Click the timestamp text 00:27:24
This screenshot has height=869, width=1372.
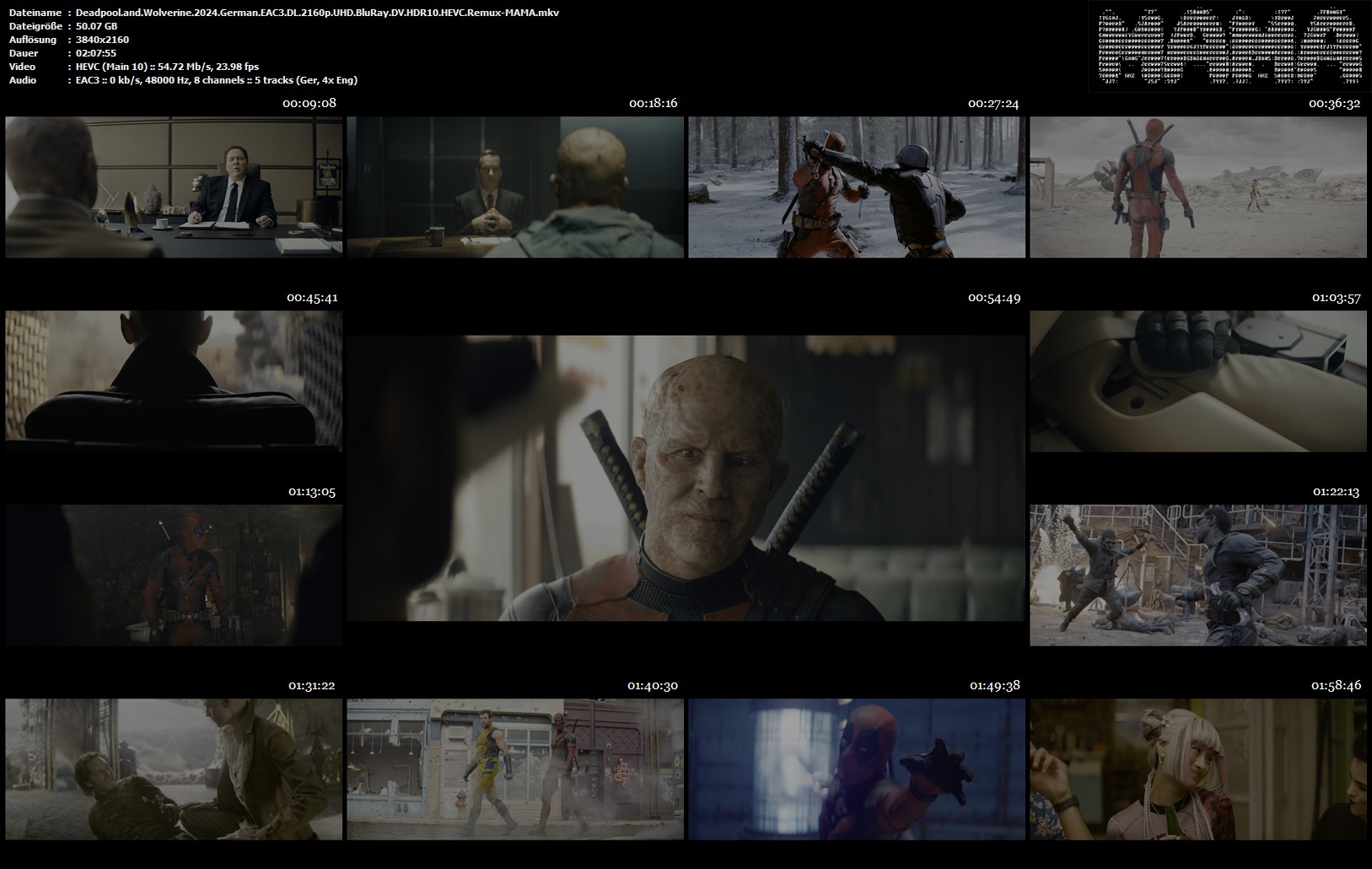pos(993,104)
